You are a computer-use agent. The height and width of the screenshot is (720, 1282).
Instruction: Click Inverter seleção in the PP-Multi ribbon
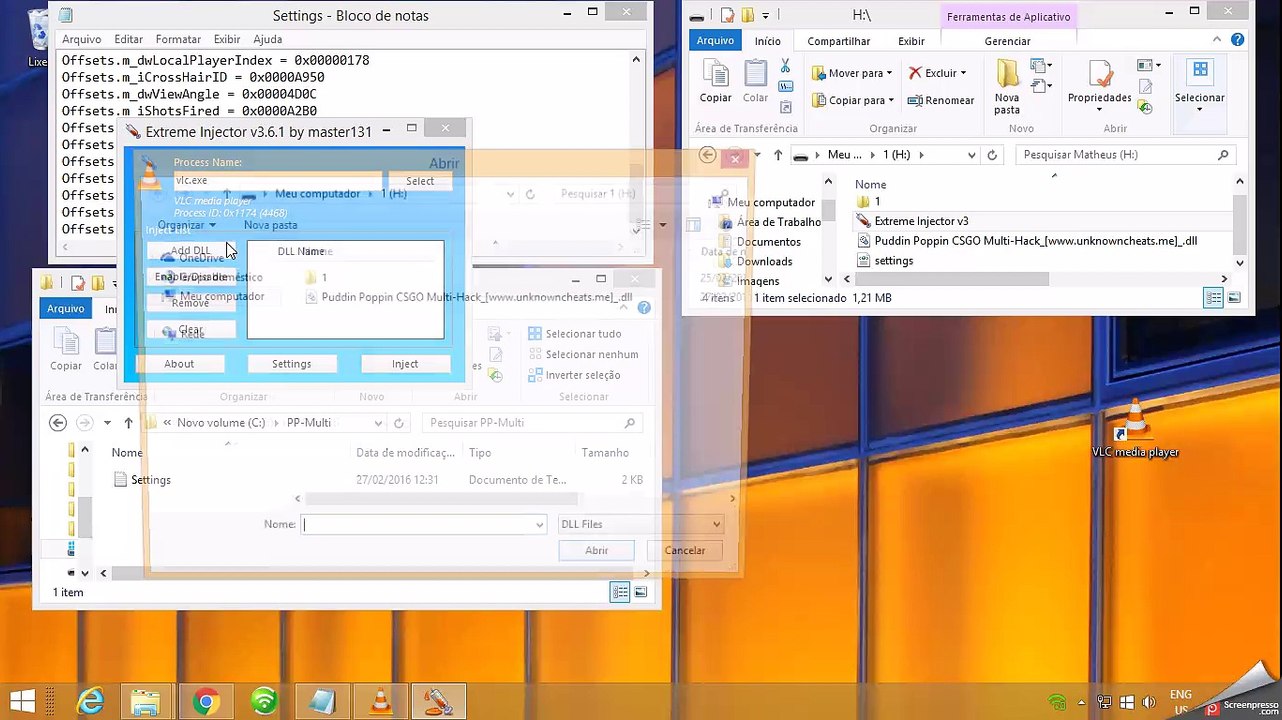tap(574, 375)
